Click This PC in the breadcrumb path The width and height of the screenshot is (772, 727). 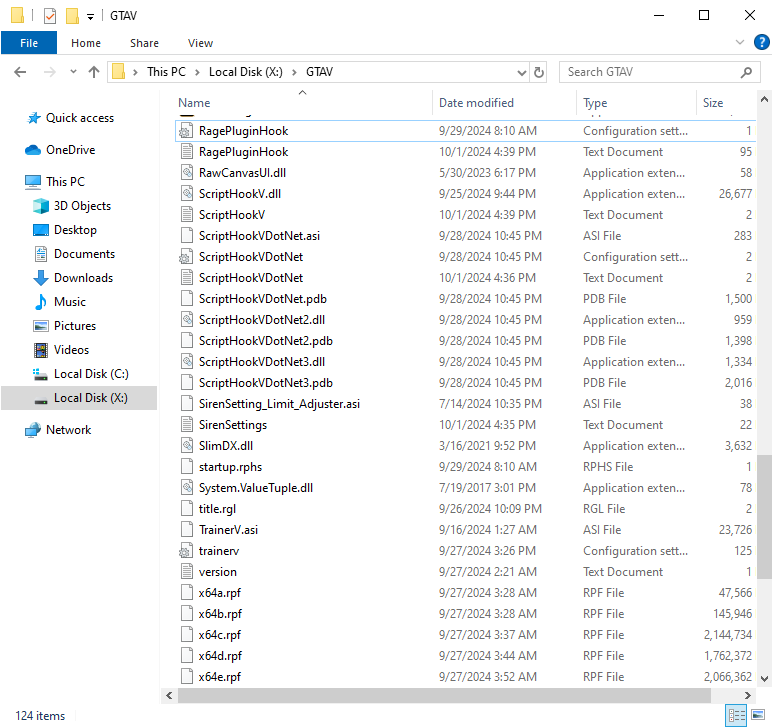click(165, 72)
